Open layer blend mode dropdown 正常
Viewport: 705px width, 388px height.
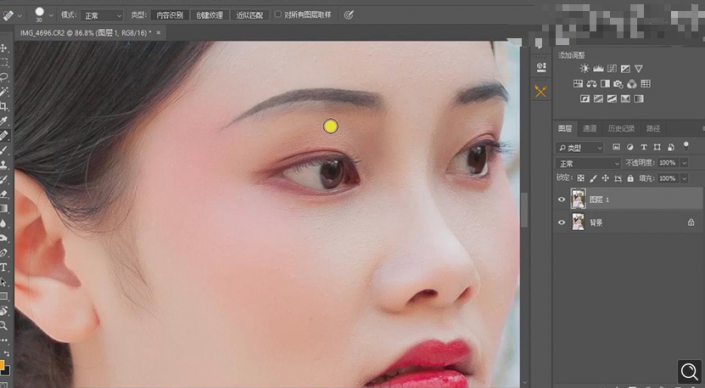pos(588,163)
